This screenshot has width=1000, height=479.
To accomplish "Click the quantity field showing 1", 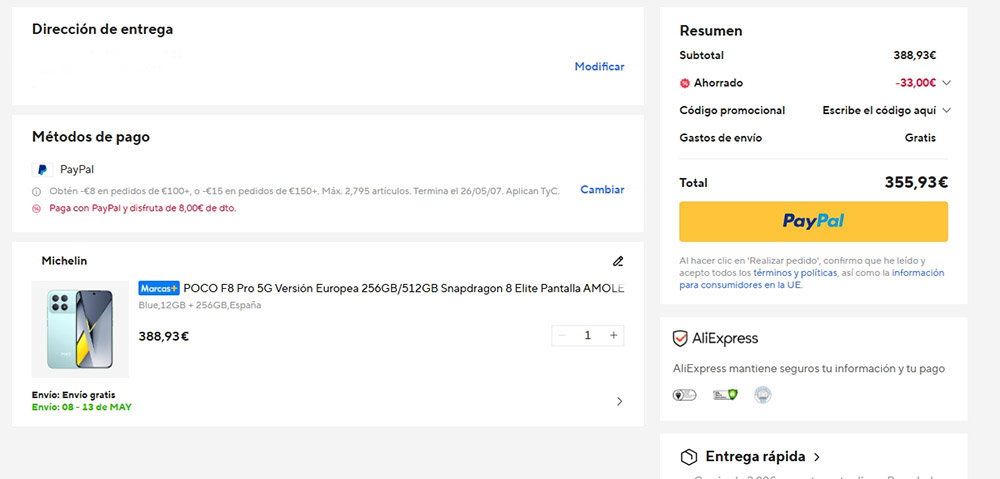I will [587, 335].
